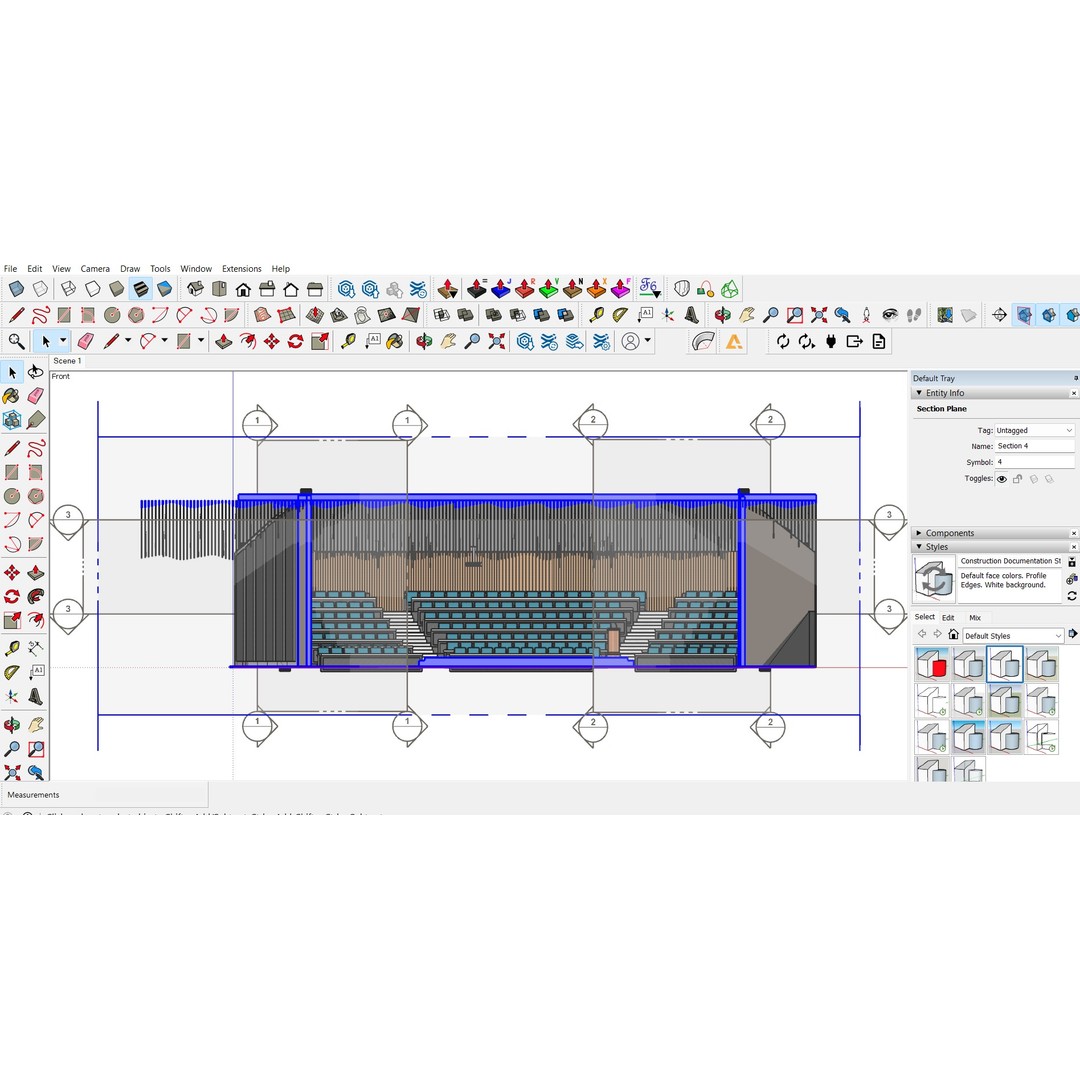Click the Scene 1 tab
Viewport: 1080px width, 1080px height.
67,361
